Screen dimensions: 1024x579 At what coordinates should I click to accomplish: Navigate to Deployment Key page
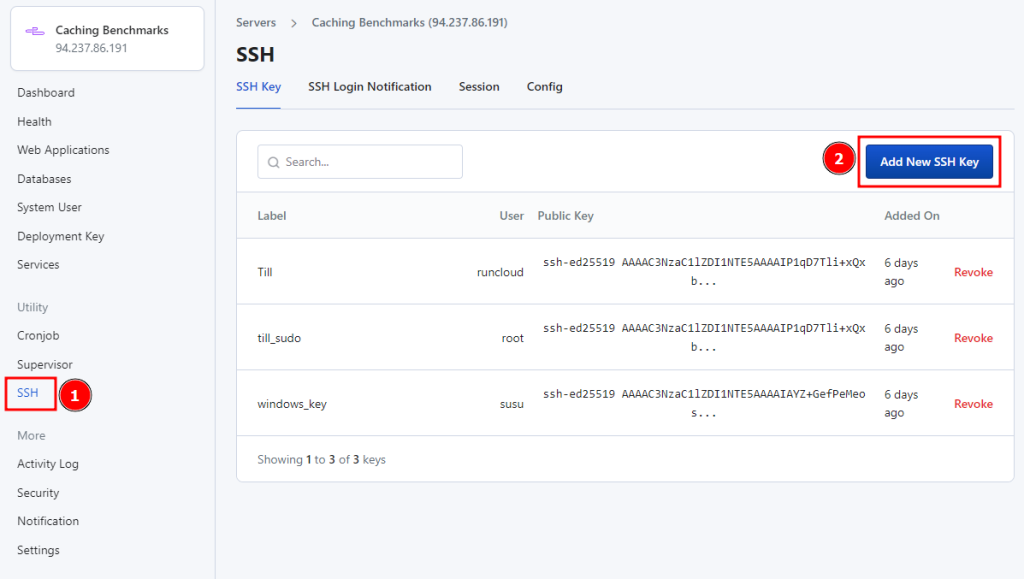[x=60, y=237]
